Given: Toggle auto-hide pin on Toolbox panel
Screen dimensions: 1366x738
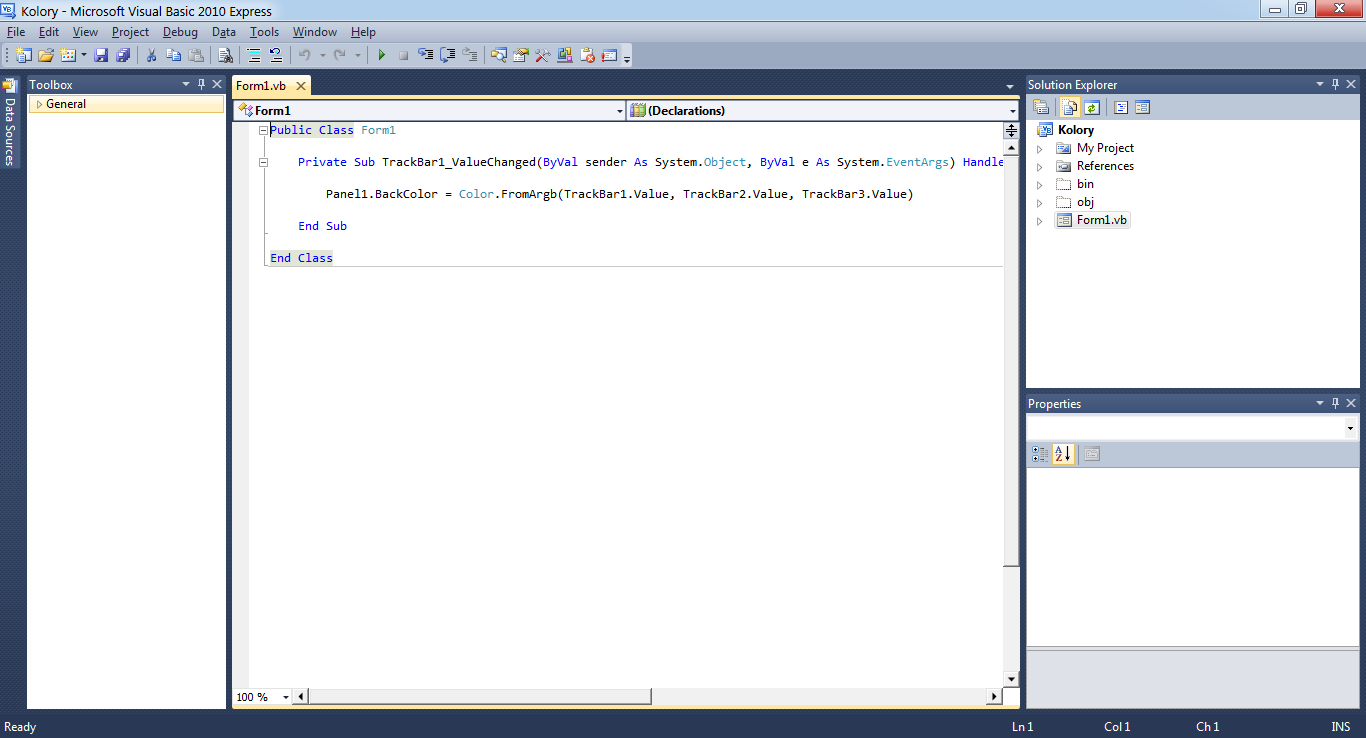Looking at the screenshot, I should 201,85.
